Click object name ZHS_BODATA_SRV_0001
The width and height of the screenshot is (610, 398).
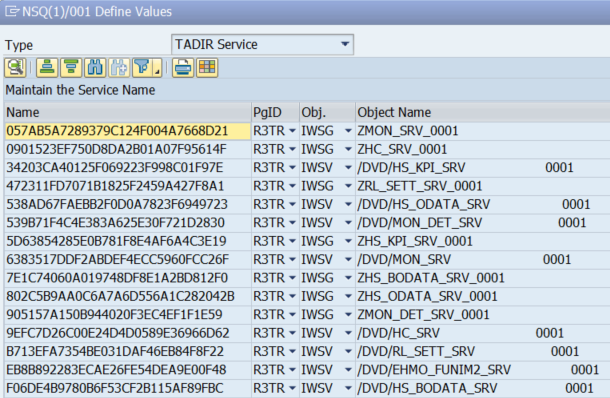click(431, 278)
